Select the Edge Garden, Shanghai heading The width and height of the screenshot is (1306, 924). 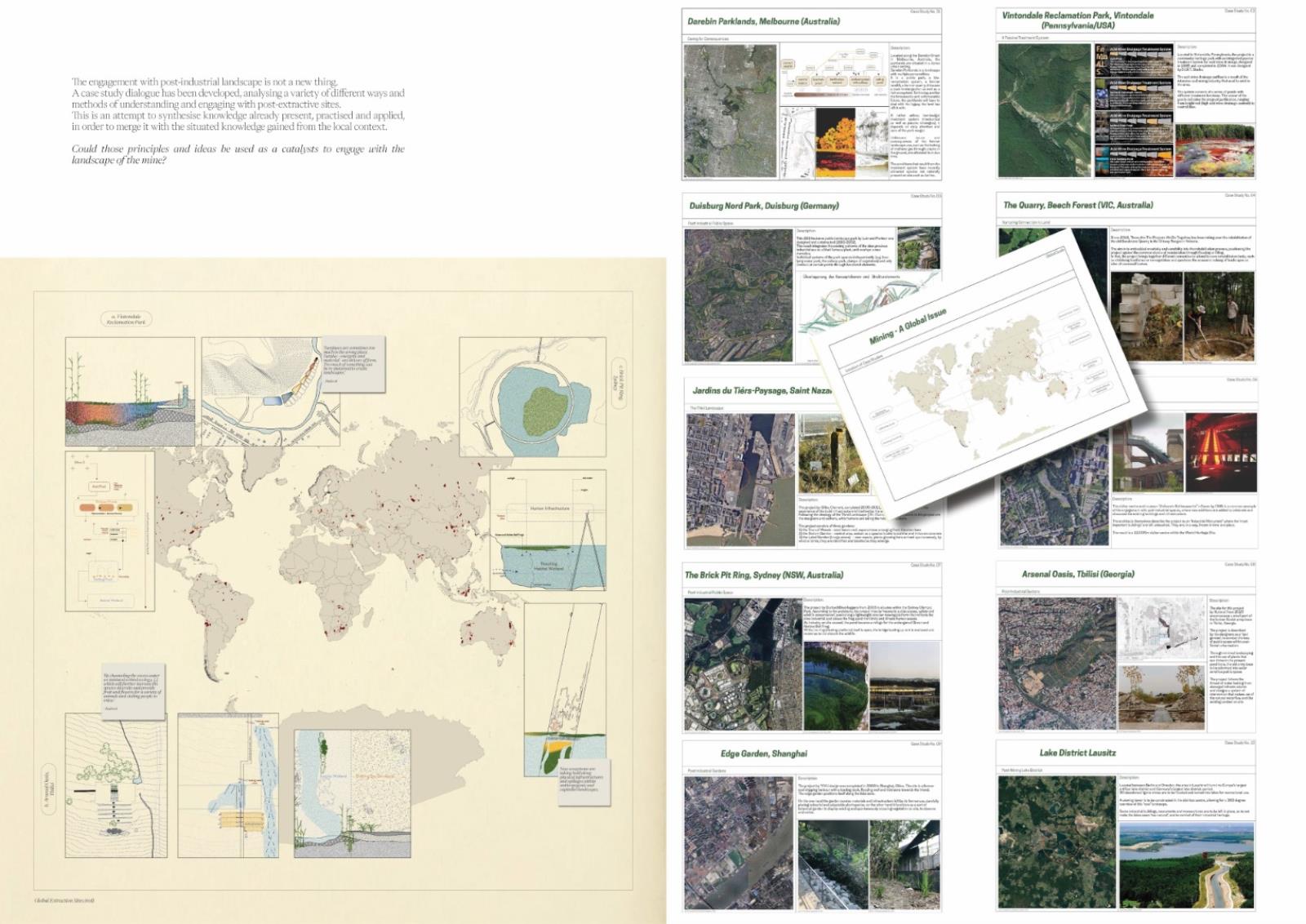pos(763,753)
